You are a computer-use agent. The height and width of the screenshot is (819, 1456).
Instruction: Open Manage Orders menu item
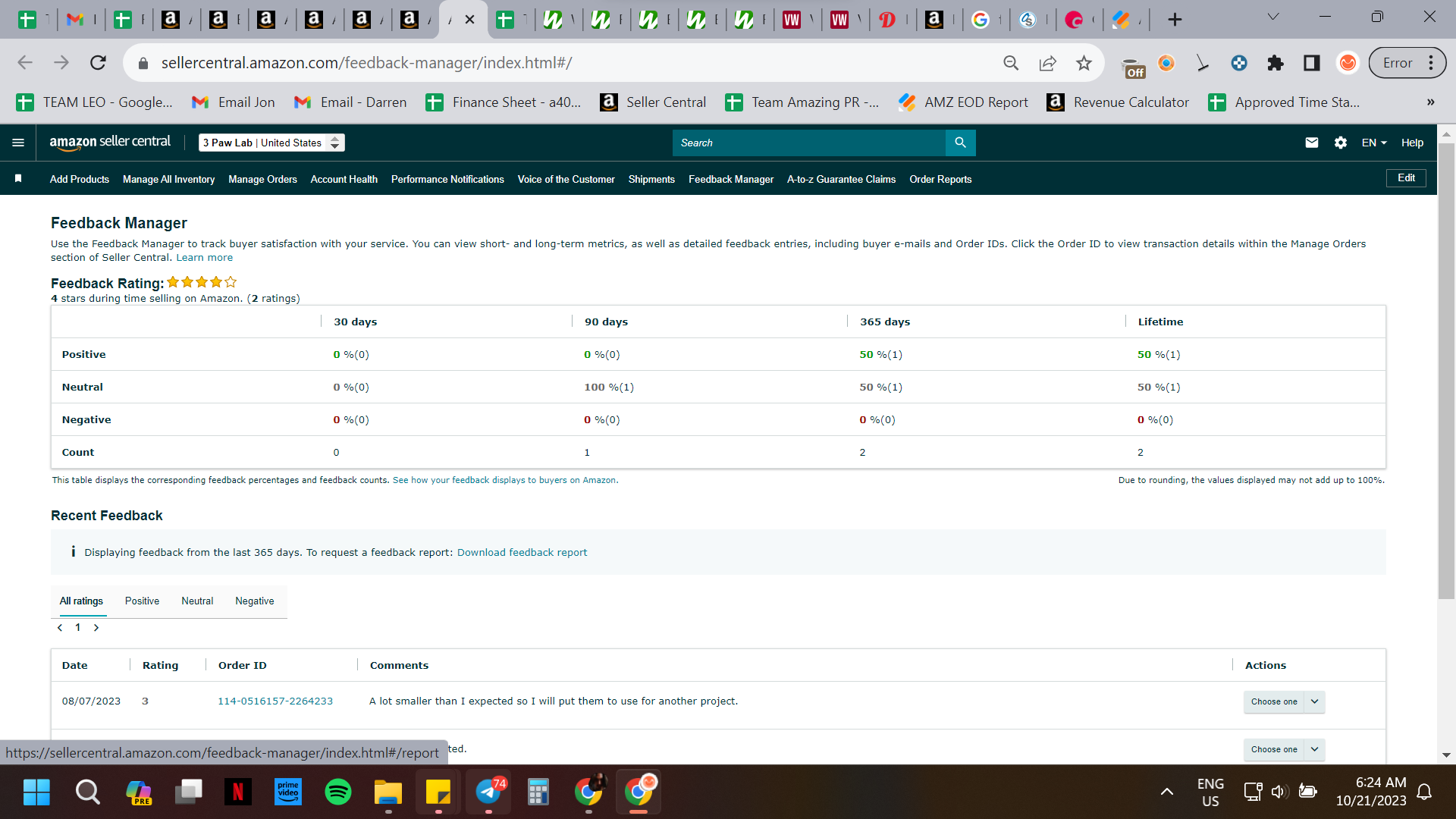[262, 179]
